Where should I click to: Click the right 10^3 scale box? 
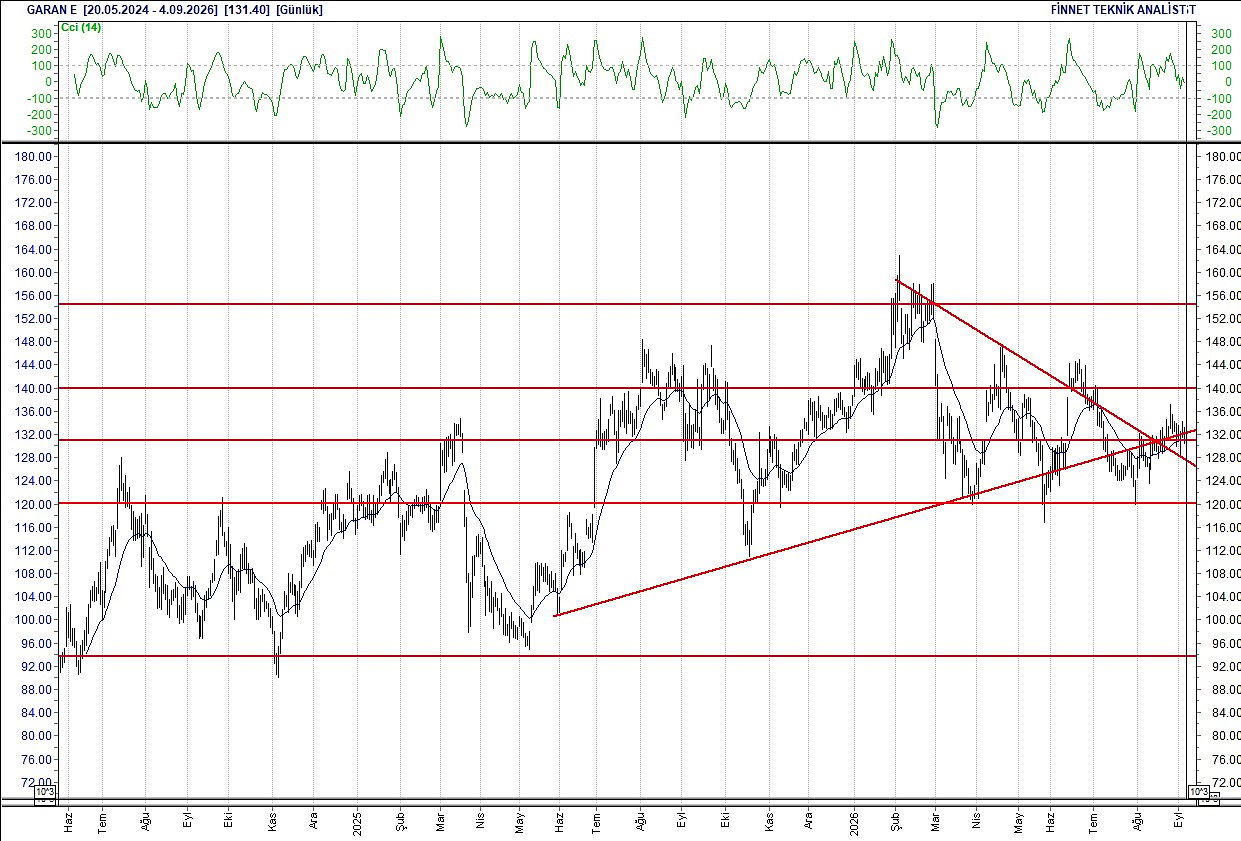pyautogui.click(x=1199, y=793)
